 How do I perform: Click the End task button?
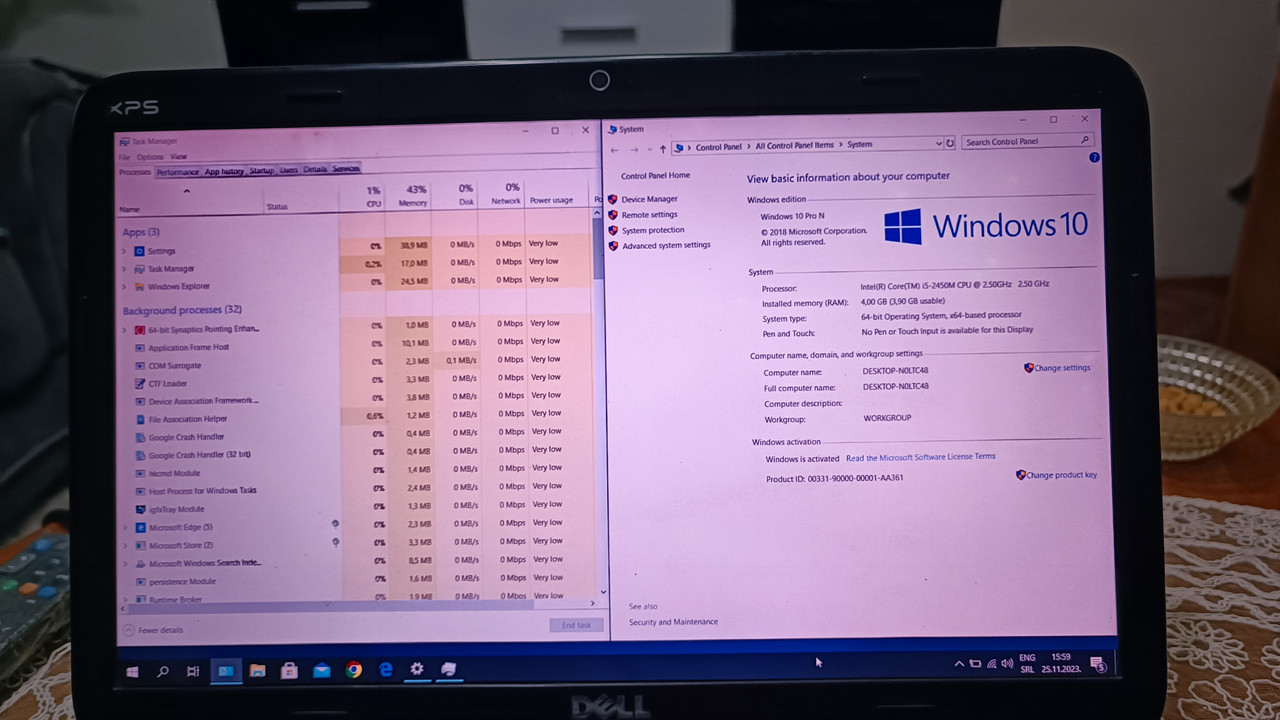point(576,625)
